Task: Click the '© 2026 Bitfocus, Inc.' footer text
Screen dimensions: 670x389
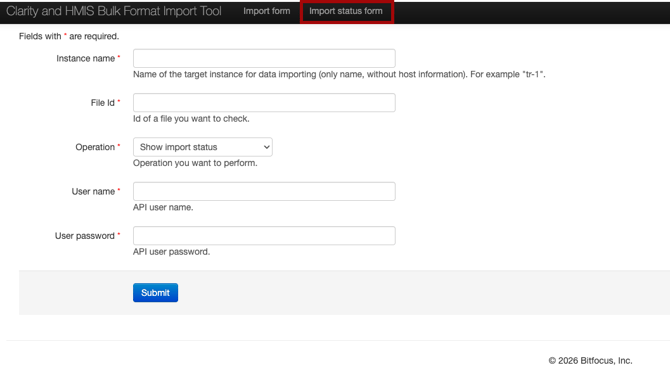Action: tap(591, 361)
